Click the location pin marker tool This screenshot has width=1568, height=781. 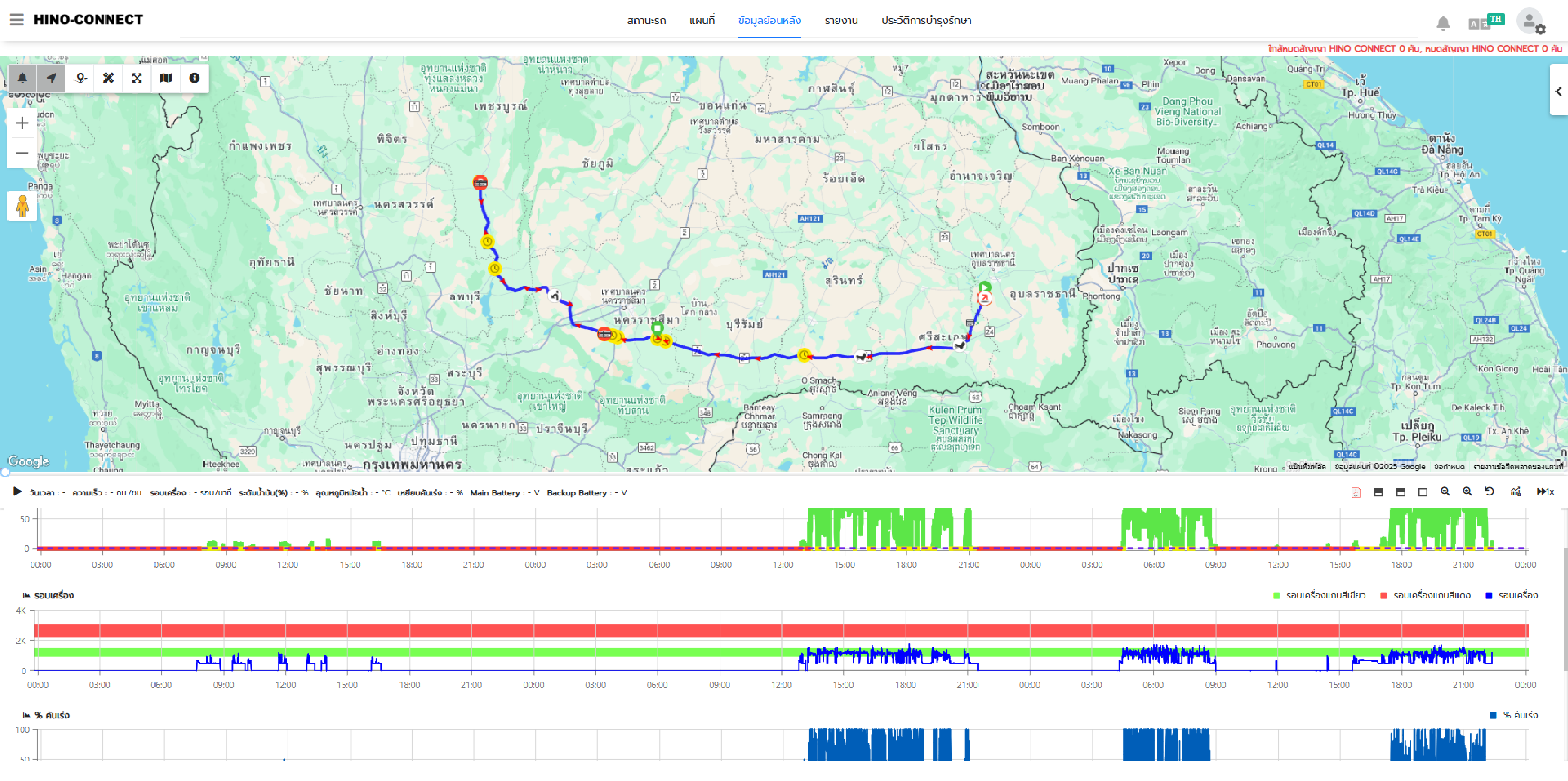click(x=80, y=78)
